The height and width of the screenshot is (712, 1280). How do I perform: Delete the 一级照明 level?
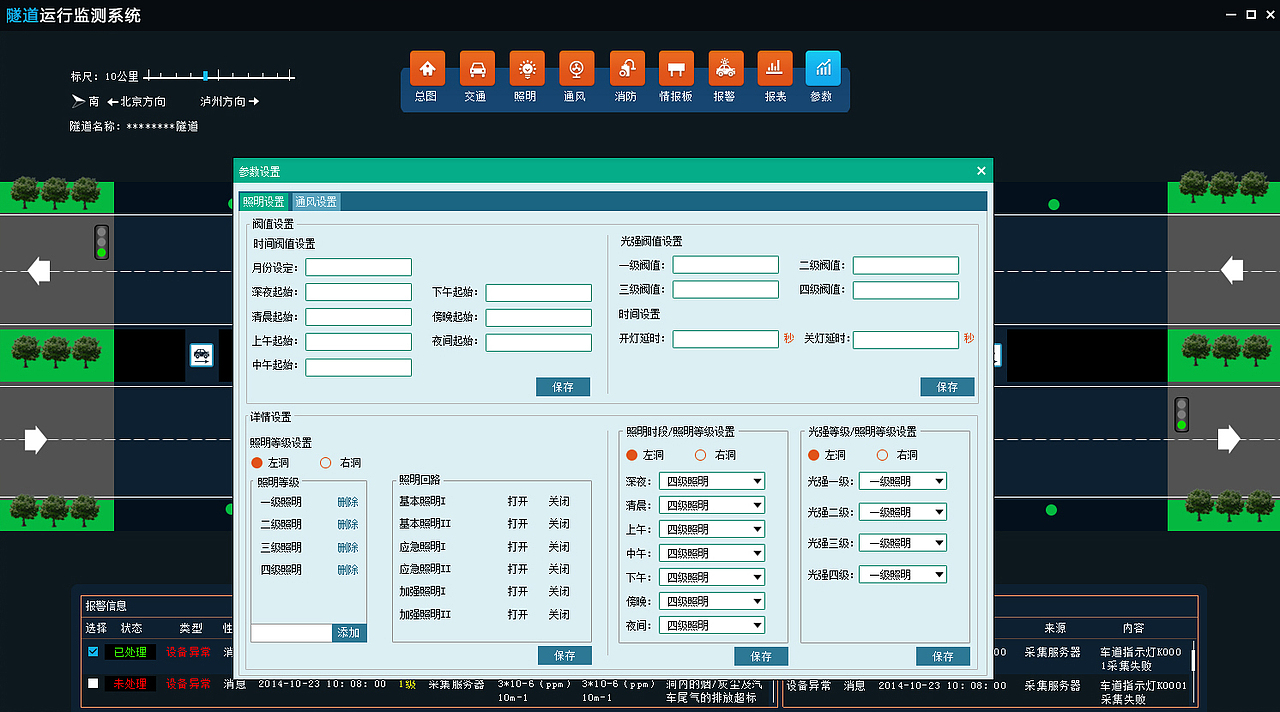pos(348,502)
